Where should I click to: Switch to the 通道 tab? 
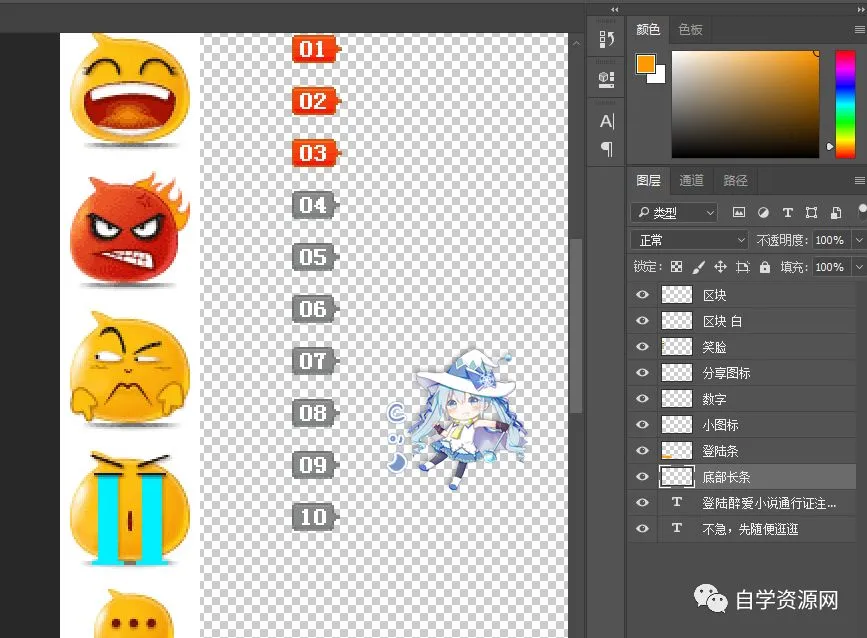[691, 180]
